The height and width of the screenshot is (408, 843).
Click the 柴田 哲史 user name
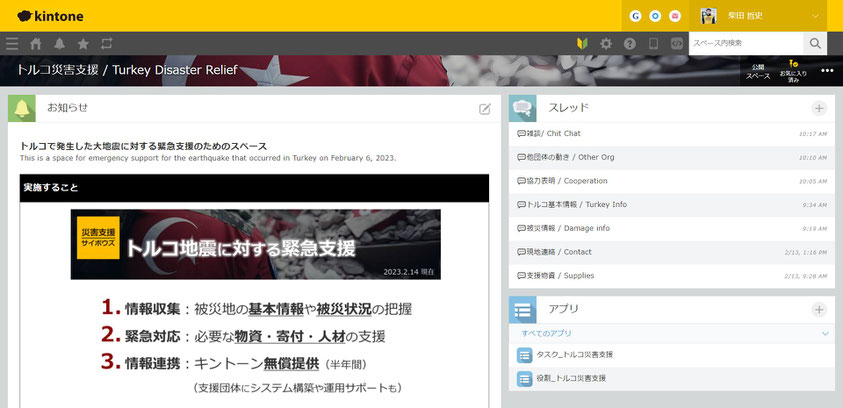point(745,16)
